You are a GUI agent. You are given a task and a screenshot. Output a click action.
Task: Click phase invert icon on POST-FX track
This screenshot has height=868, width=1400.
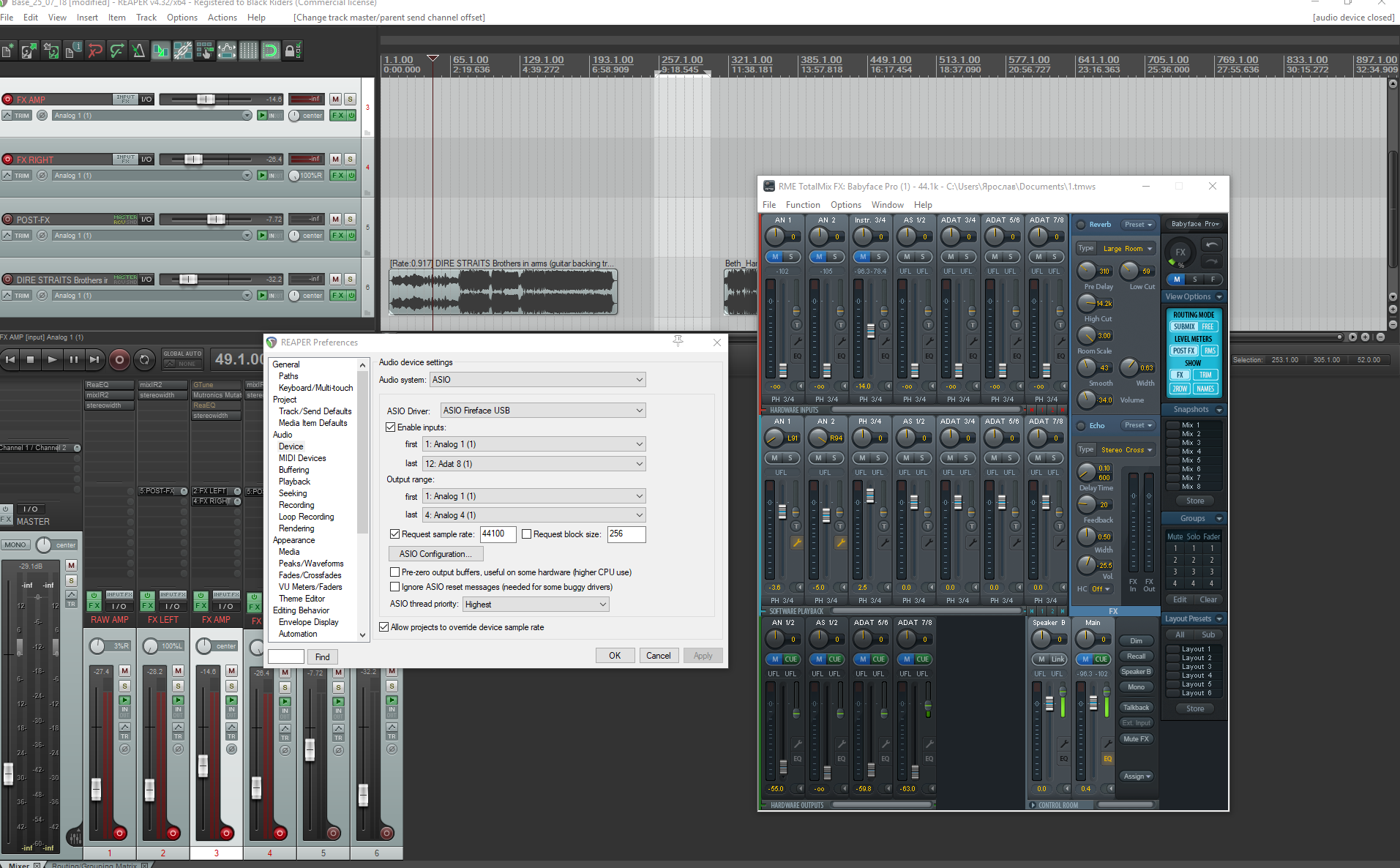click(42, 236)
